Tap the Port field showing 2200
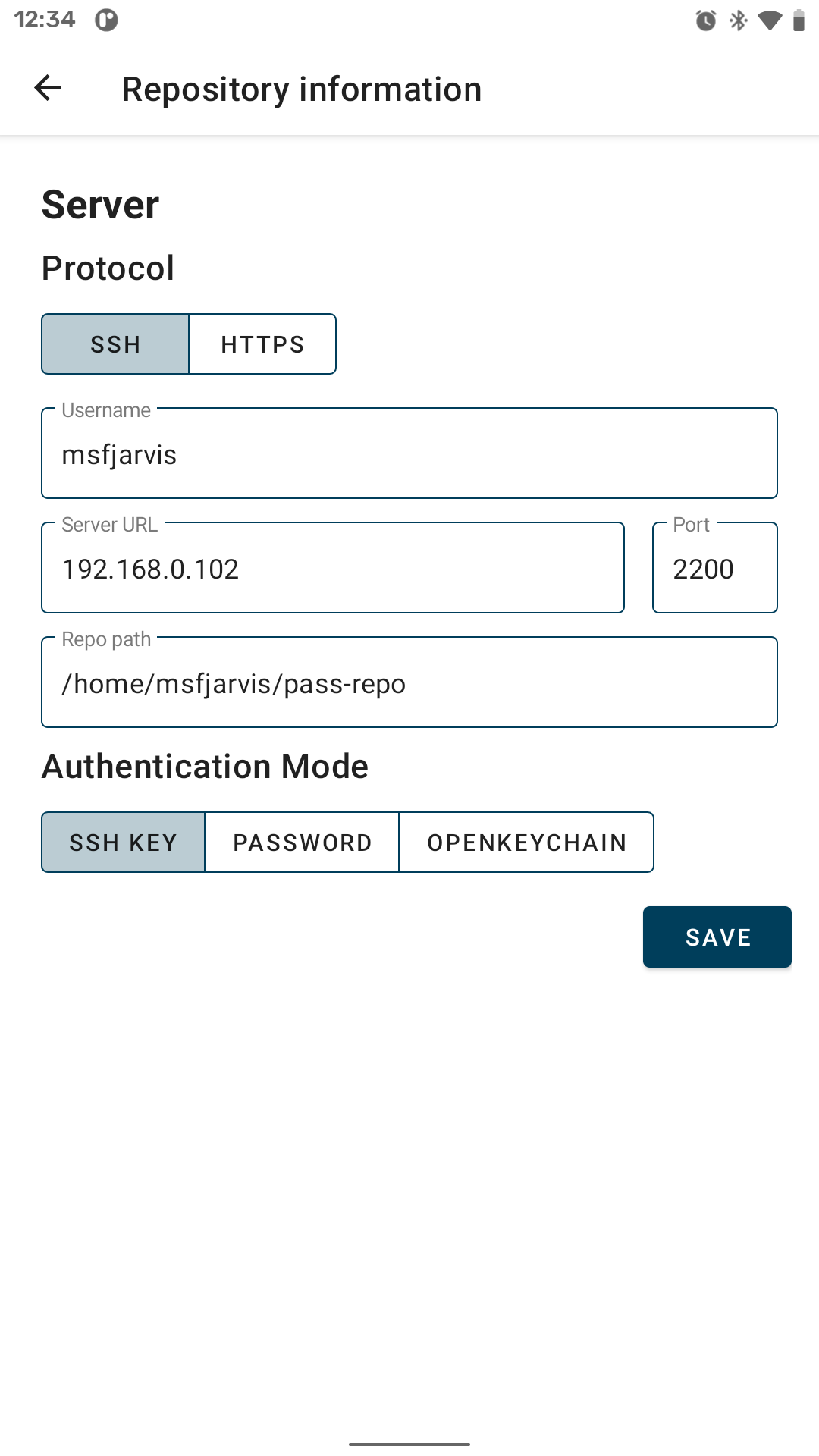The width and height of the screenshot is (819, 1456). tap(714, 569)
